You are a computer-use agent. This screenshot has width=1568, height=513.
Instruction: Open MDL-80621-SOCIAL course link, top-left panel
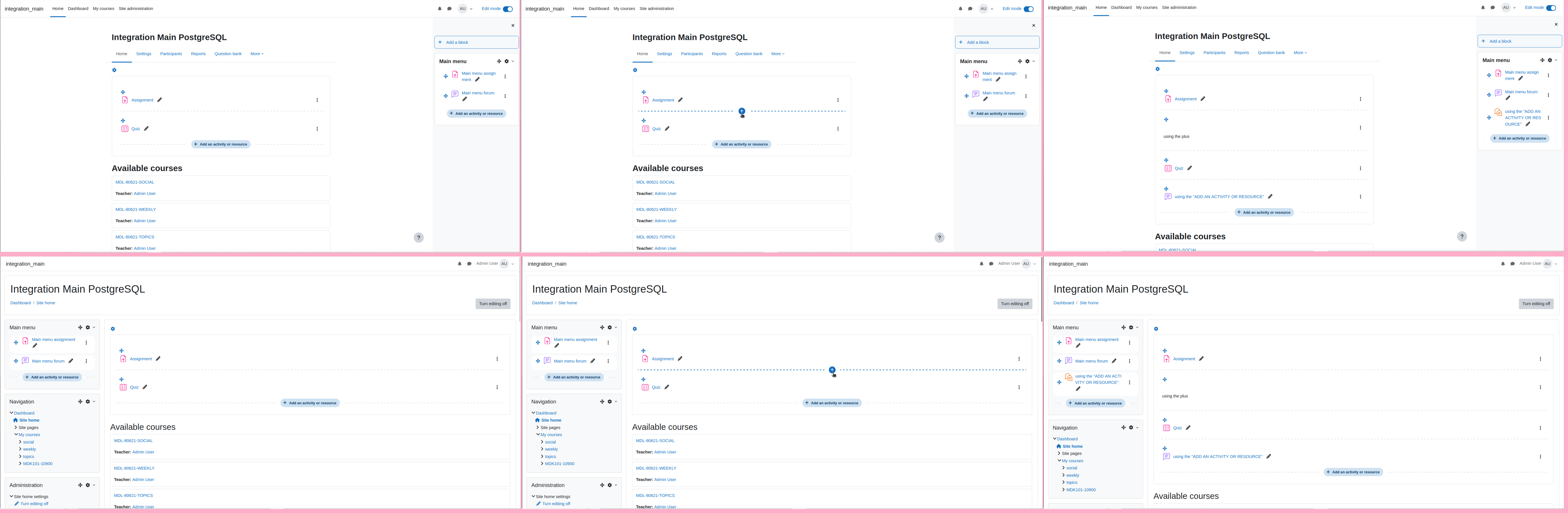pyautogui.click(x=134, y=183)
